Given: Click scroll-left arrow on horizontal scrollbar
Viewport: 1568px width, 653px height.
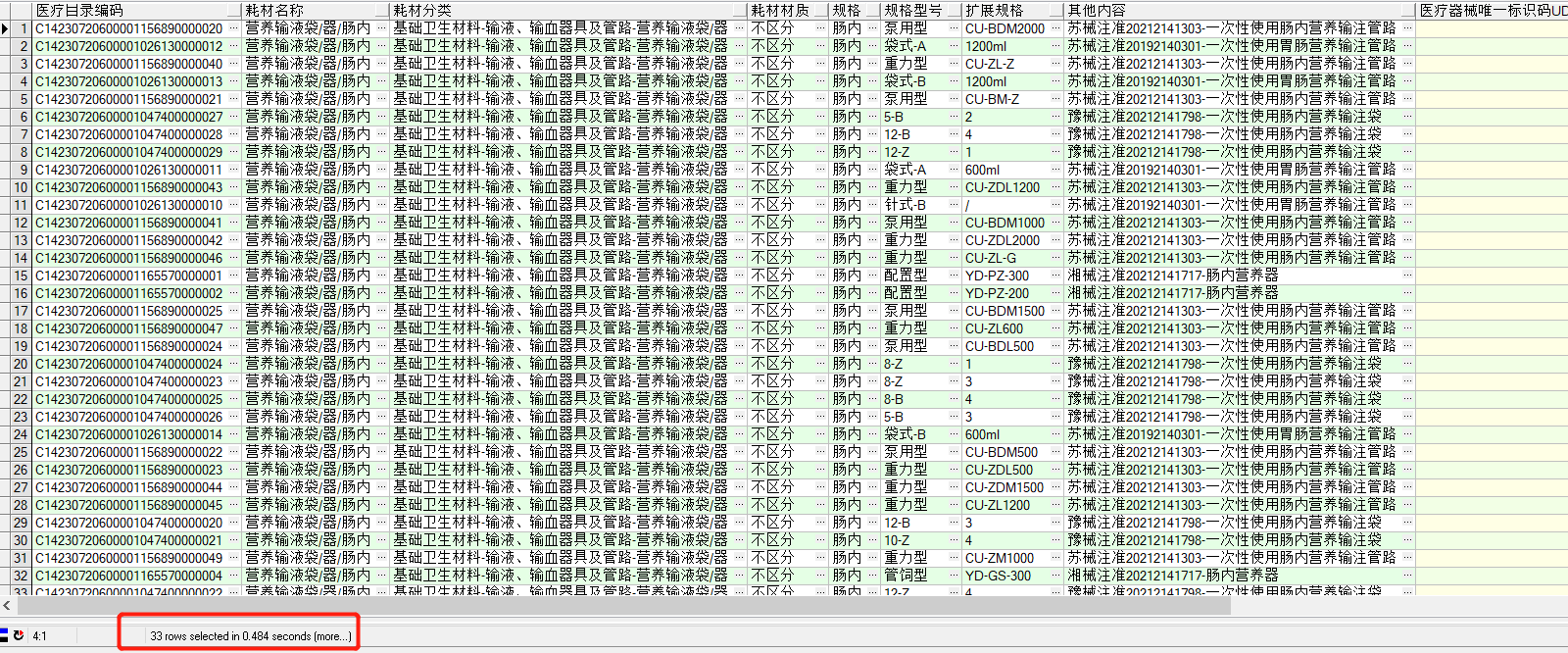Looking at the screenshot, I should pyautogui.click(x=7, y=606).
